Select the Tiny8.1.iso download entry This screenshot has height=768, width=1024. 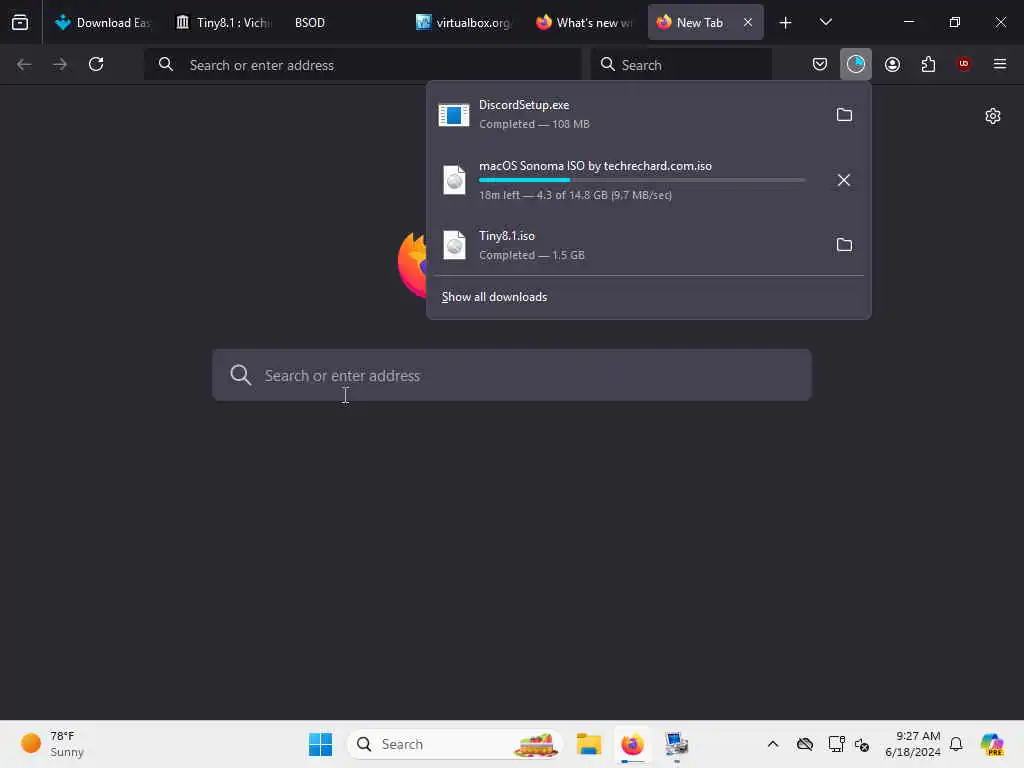[x=627, y=244]
